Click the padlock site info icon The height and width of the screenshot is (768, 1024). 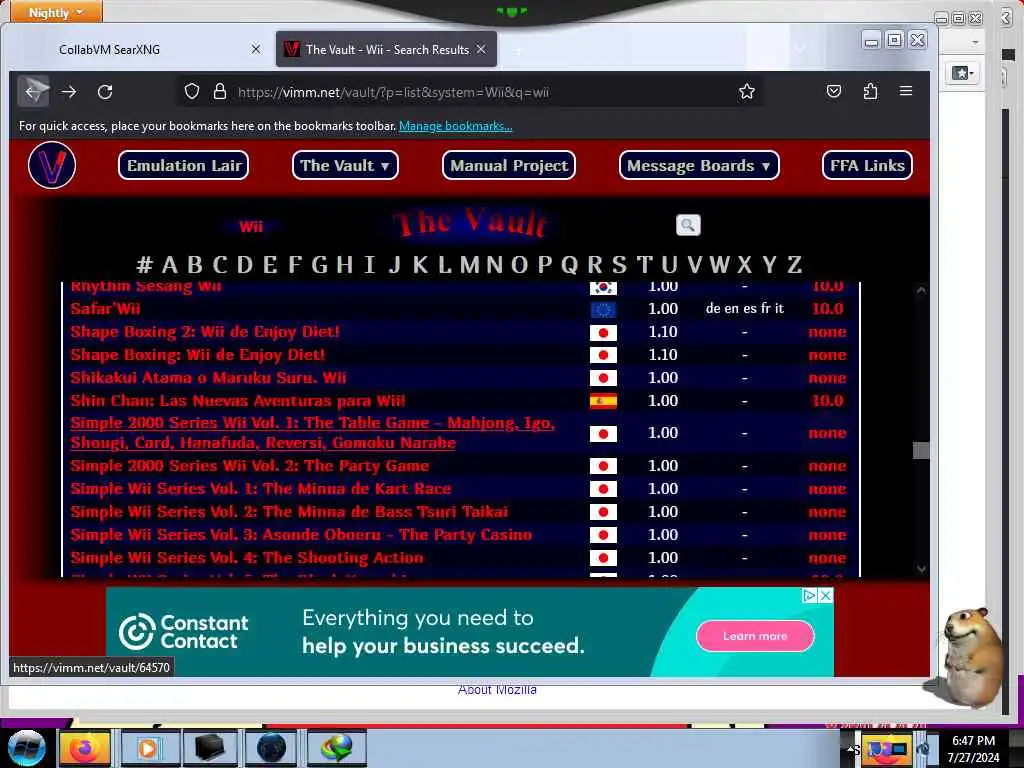point(219,91)
